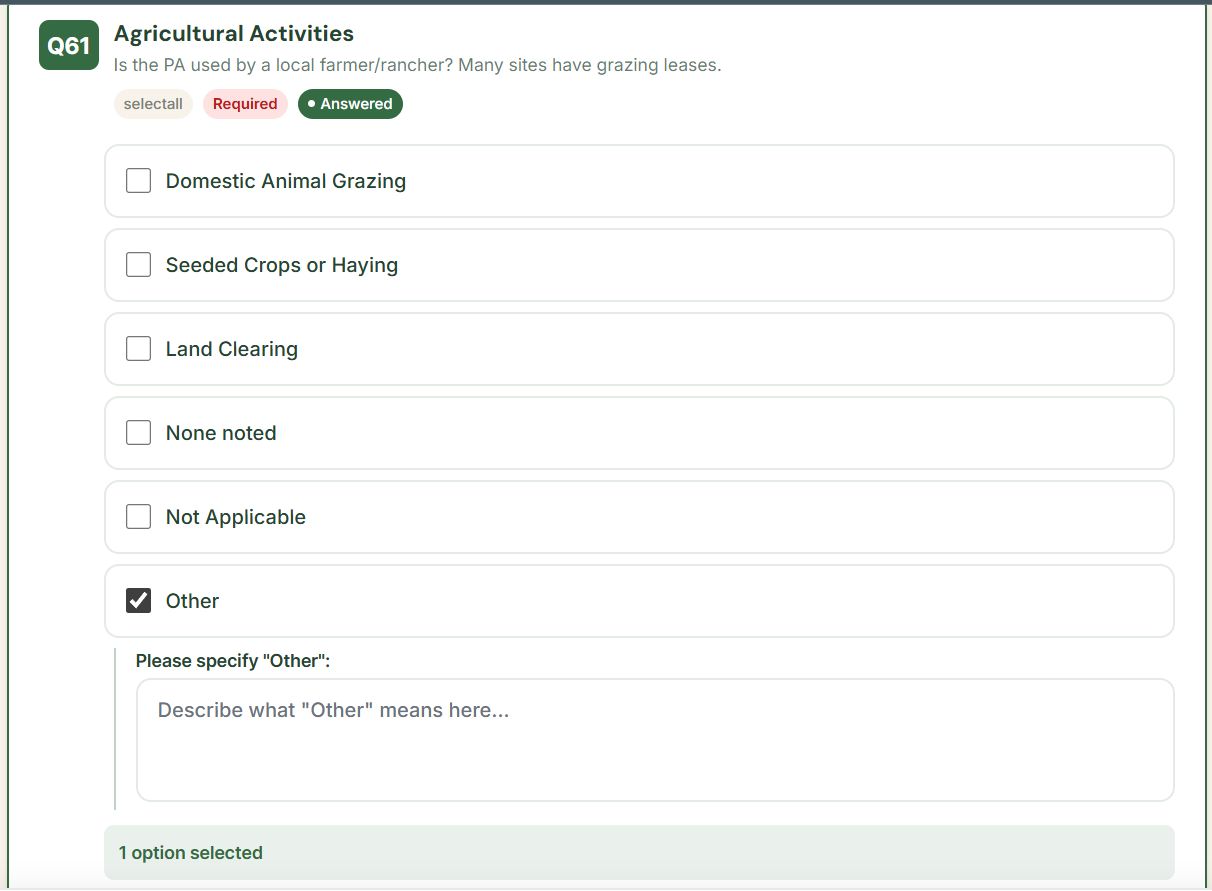
Task: Click the Other option card
Action: click(639, 600)
